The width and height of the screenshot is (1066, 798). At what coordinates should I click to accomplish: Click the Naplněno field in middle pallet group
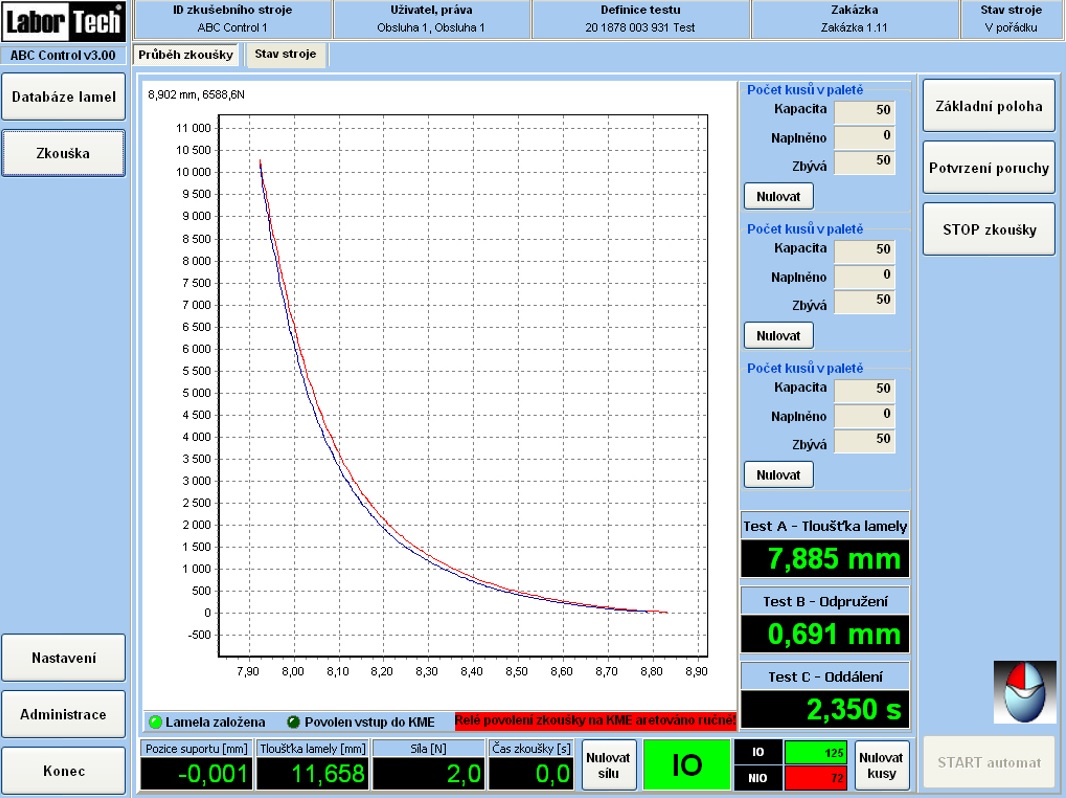pos(864,276)
